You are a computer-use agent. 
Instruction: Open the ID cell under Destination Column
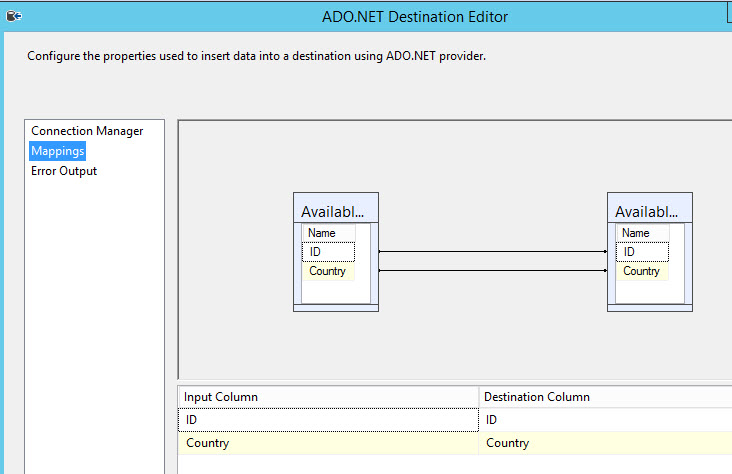coord(605,421)
